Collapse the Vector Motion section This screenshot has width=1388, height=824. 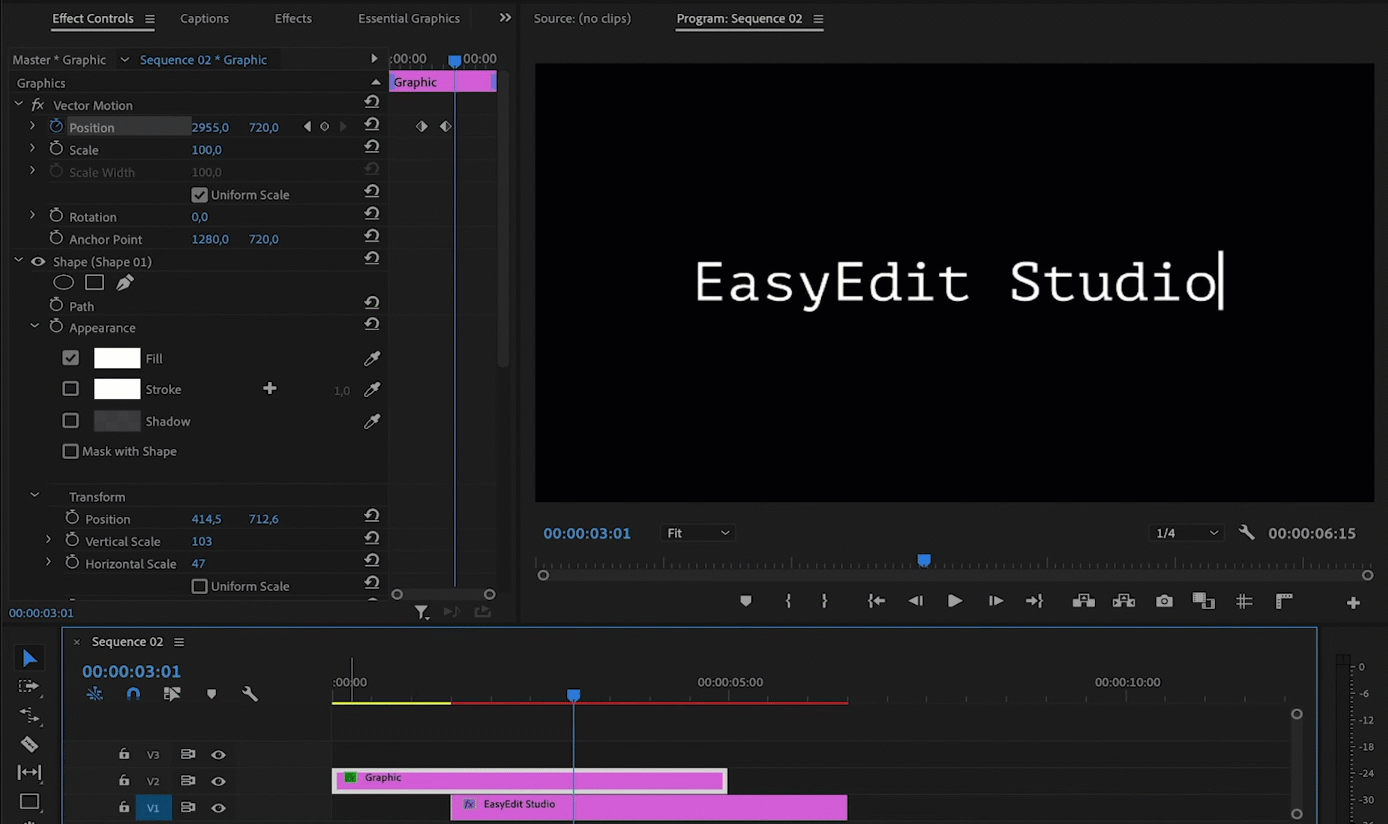coord(17,104)
